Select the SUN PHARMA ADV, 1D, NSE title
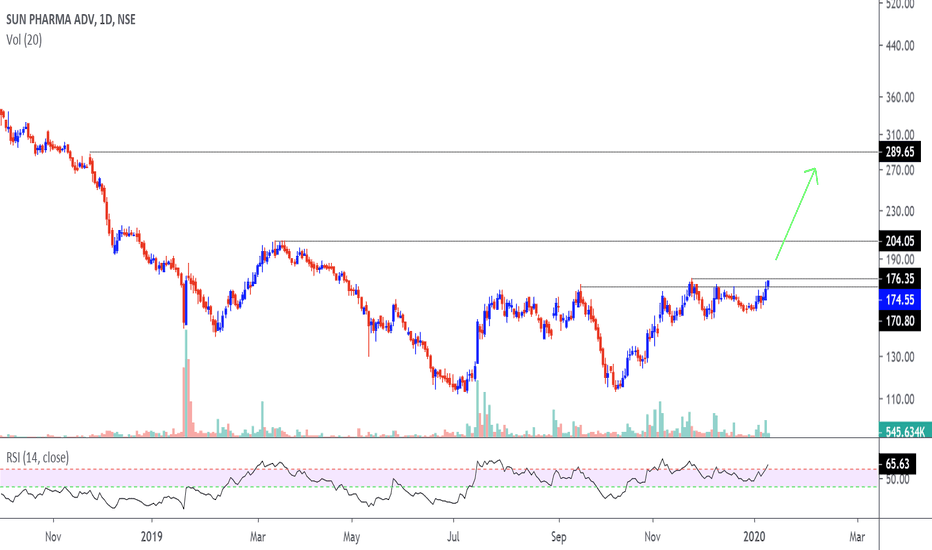Image resolution: width=932 pixels, height=550 pixels. [x=71, y=20]
